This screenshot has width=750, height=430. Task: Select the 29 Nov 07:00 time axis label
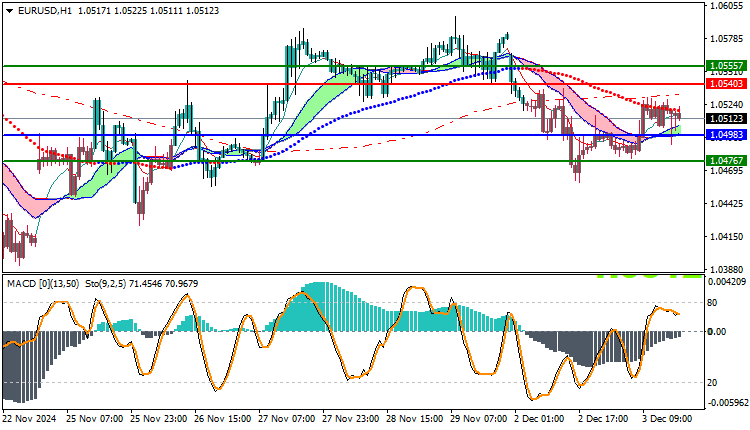(x=478, y=419)
